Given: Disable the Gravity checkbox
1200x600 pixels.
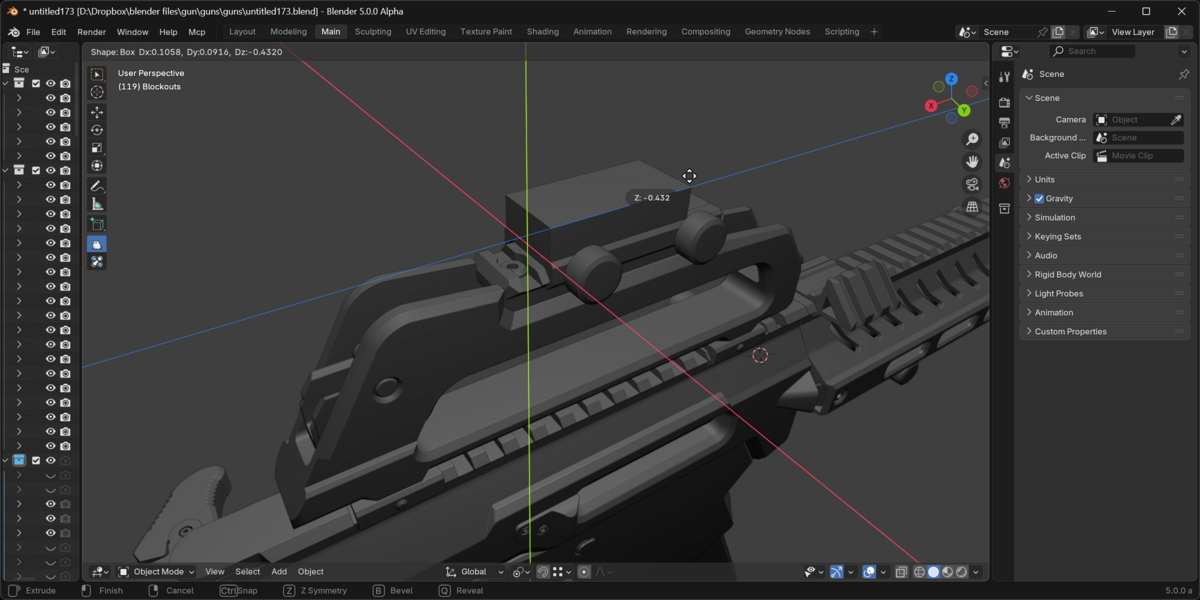Looking at the screenshot, I should 1040,198.
